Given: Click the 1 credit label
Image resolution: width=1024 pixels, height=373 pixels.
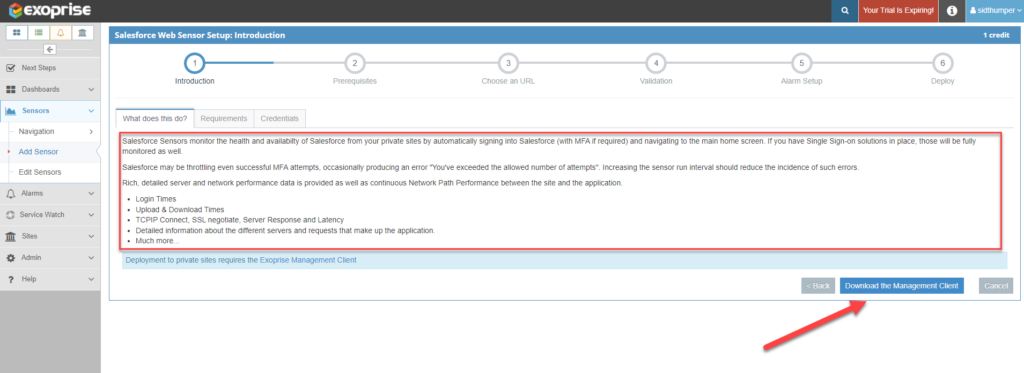Looking at the screenshot, I should coord(996,35).
